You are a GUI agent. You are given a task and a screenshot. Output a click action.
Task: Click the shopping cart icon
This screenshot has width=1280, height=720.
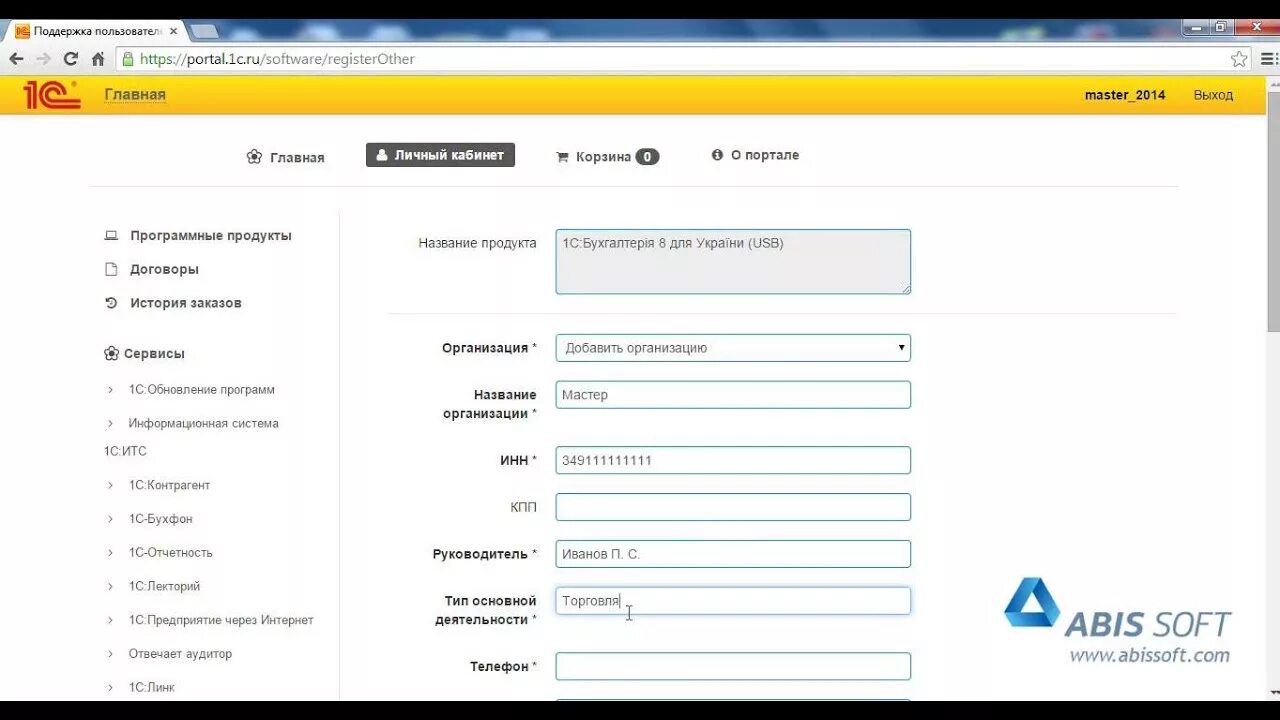(x=562, y=156)
